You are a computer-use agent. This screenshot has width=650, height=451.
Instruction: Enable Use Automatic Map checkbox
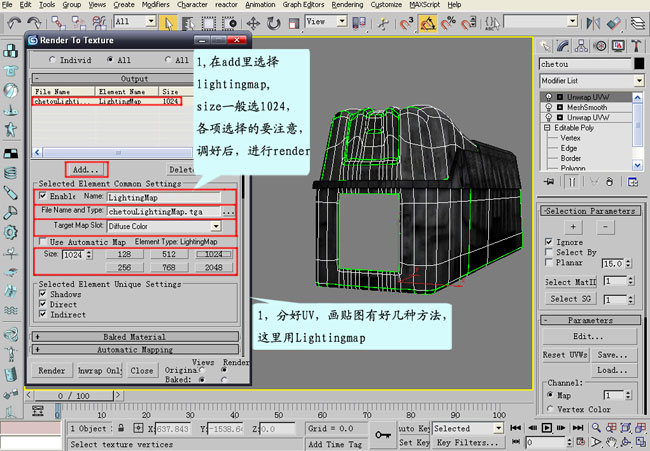click(42, 241)
